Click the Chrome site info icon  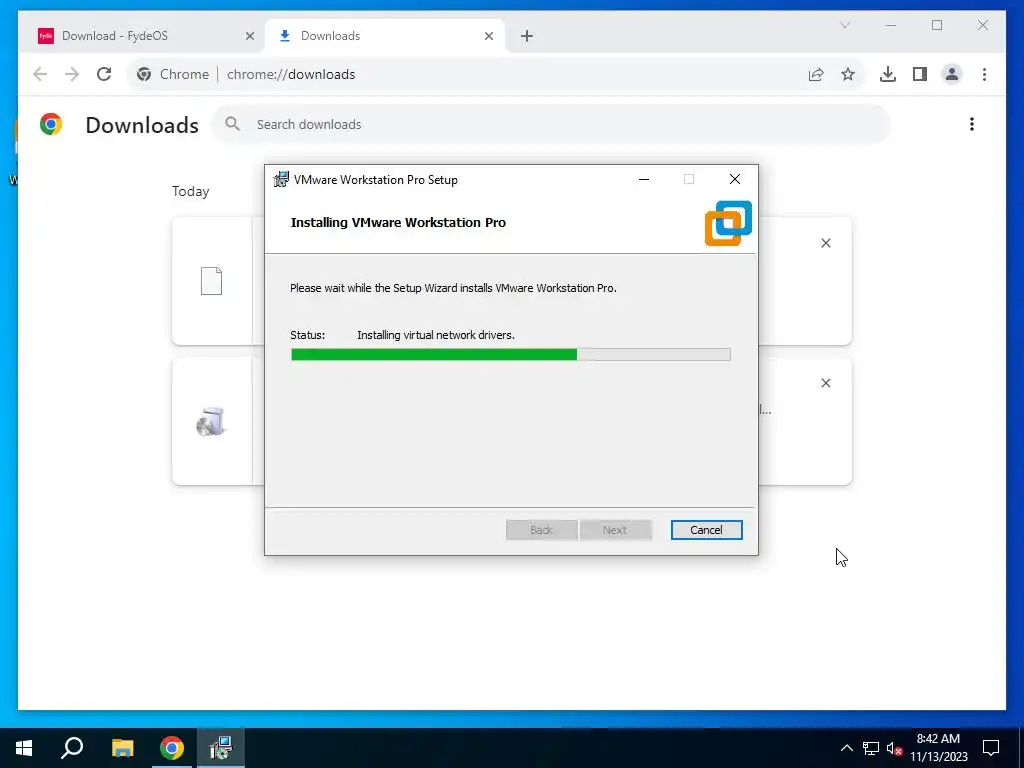point(144,74)
